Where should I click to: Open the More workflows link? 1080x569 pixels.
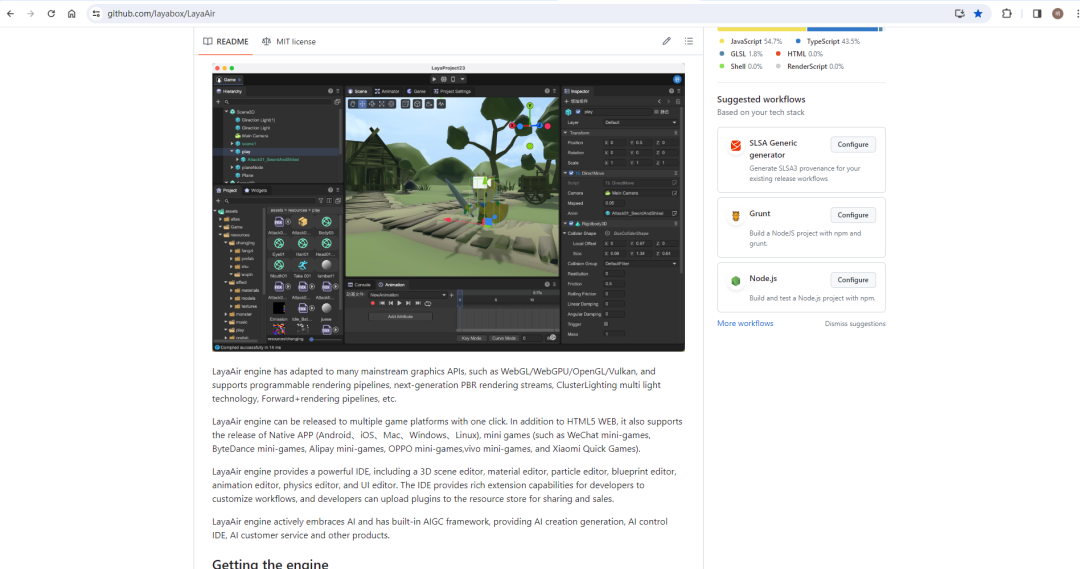pos(745,323)
